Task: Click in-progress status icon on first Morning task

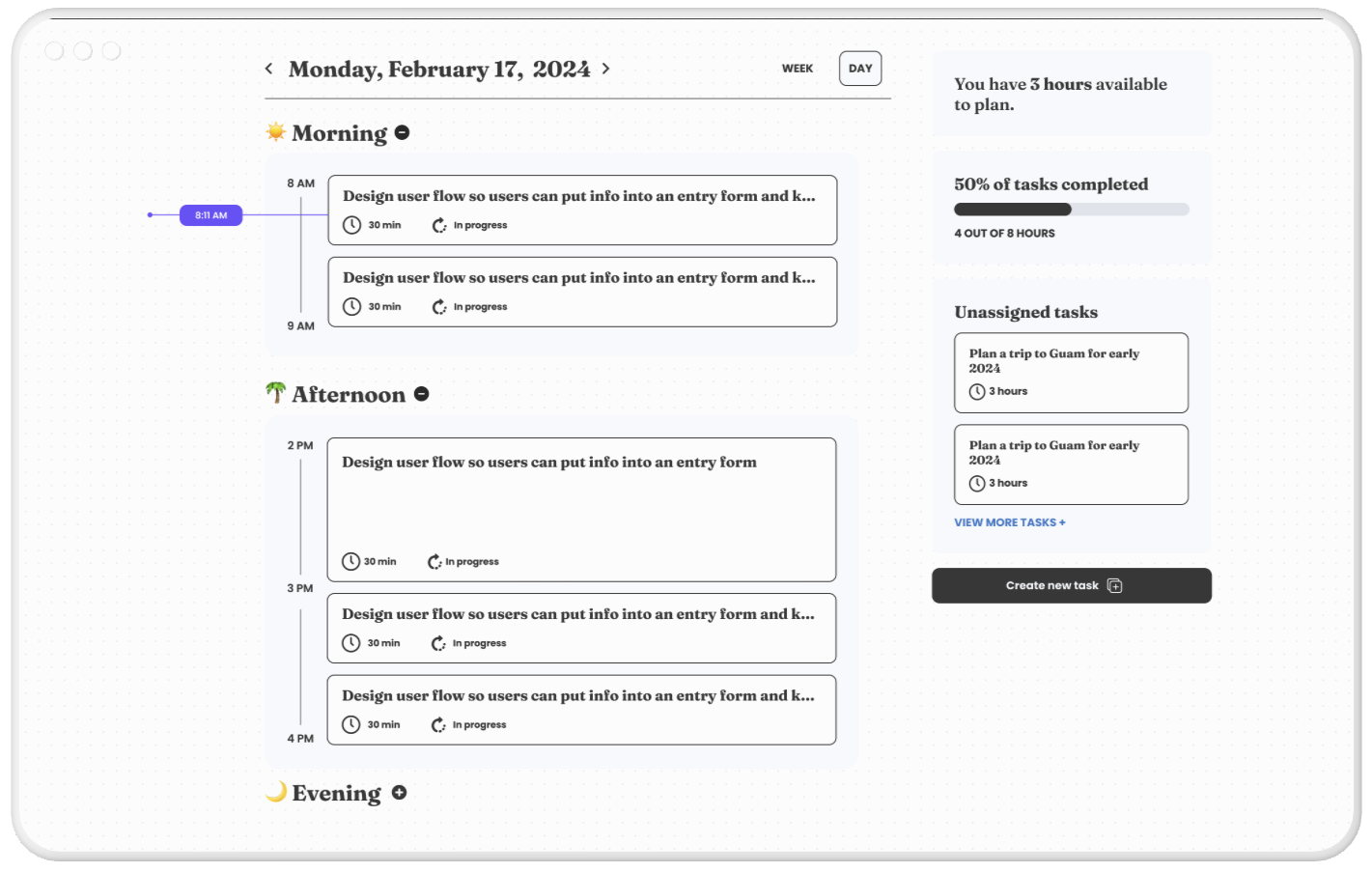Action: coord(439,225)
